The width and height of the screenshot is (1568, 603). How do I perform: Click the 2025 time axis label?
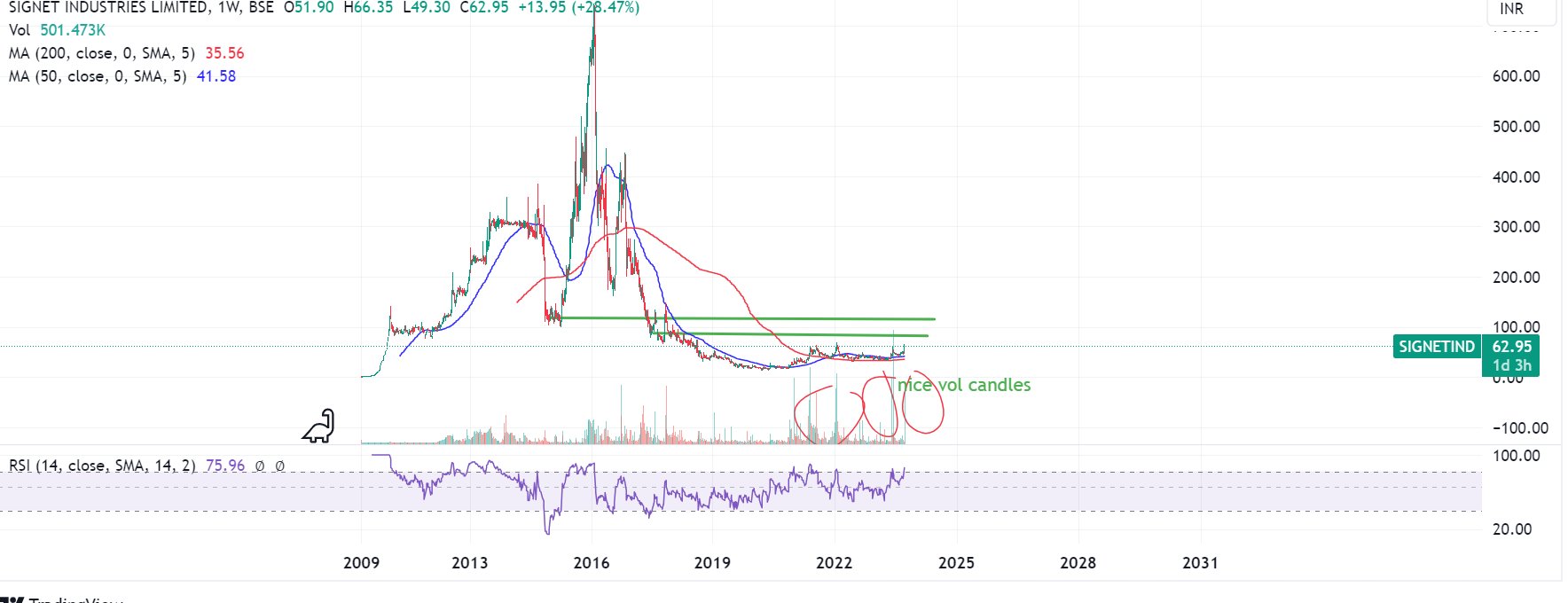[x=956, y=563]
